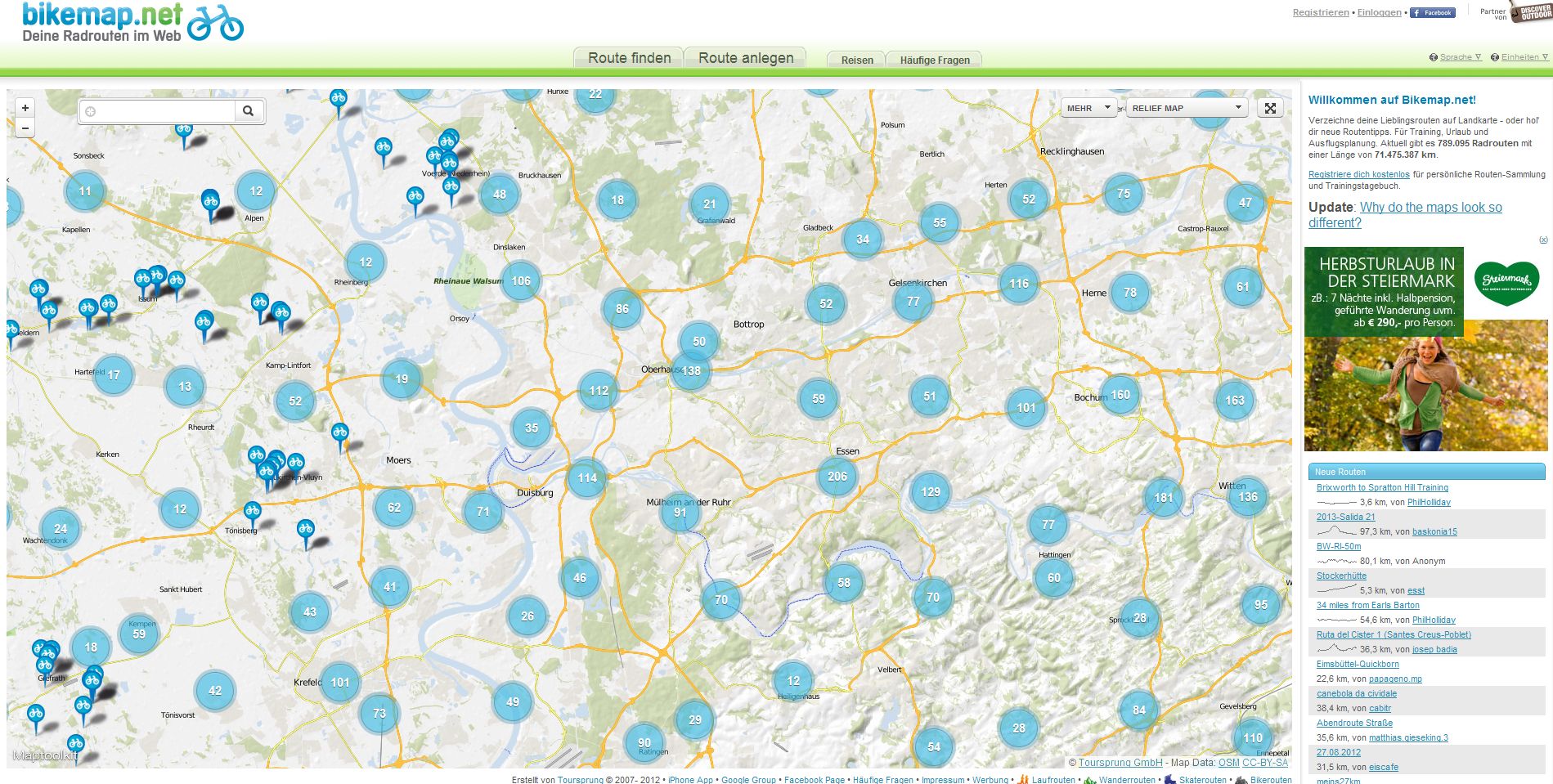1553x784 pixels.
Task: Open the Route anlegen tab
Action: 745,58
